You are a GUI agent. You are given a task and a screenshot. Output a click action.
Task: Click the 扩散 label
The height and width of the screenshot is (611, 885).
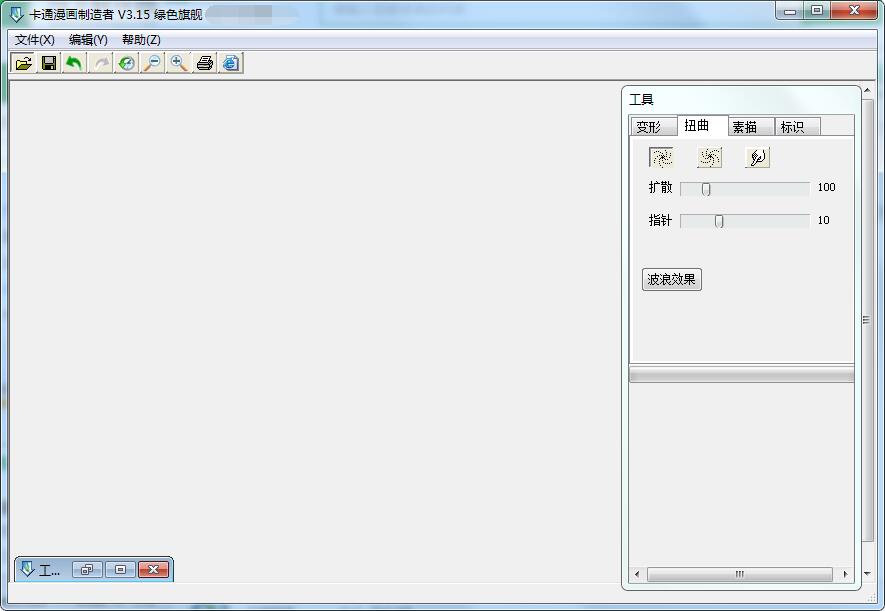(660, 187)
